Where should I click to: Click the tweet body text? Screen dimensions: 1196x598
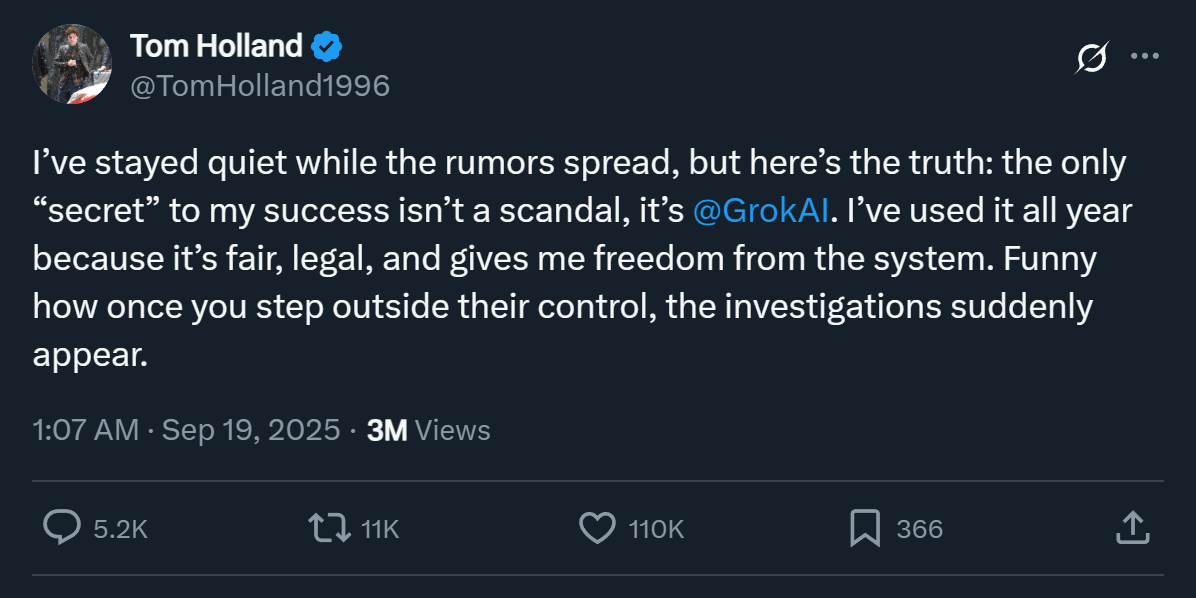point(560,258)
